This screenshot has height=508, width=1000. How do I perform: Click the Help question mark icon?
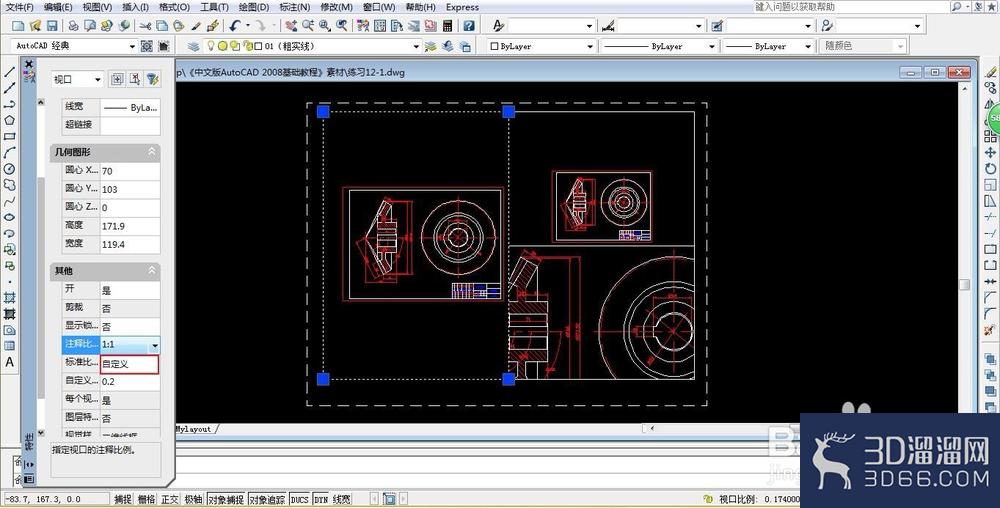point(469,25)
